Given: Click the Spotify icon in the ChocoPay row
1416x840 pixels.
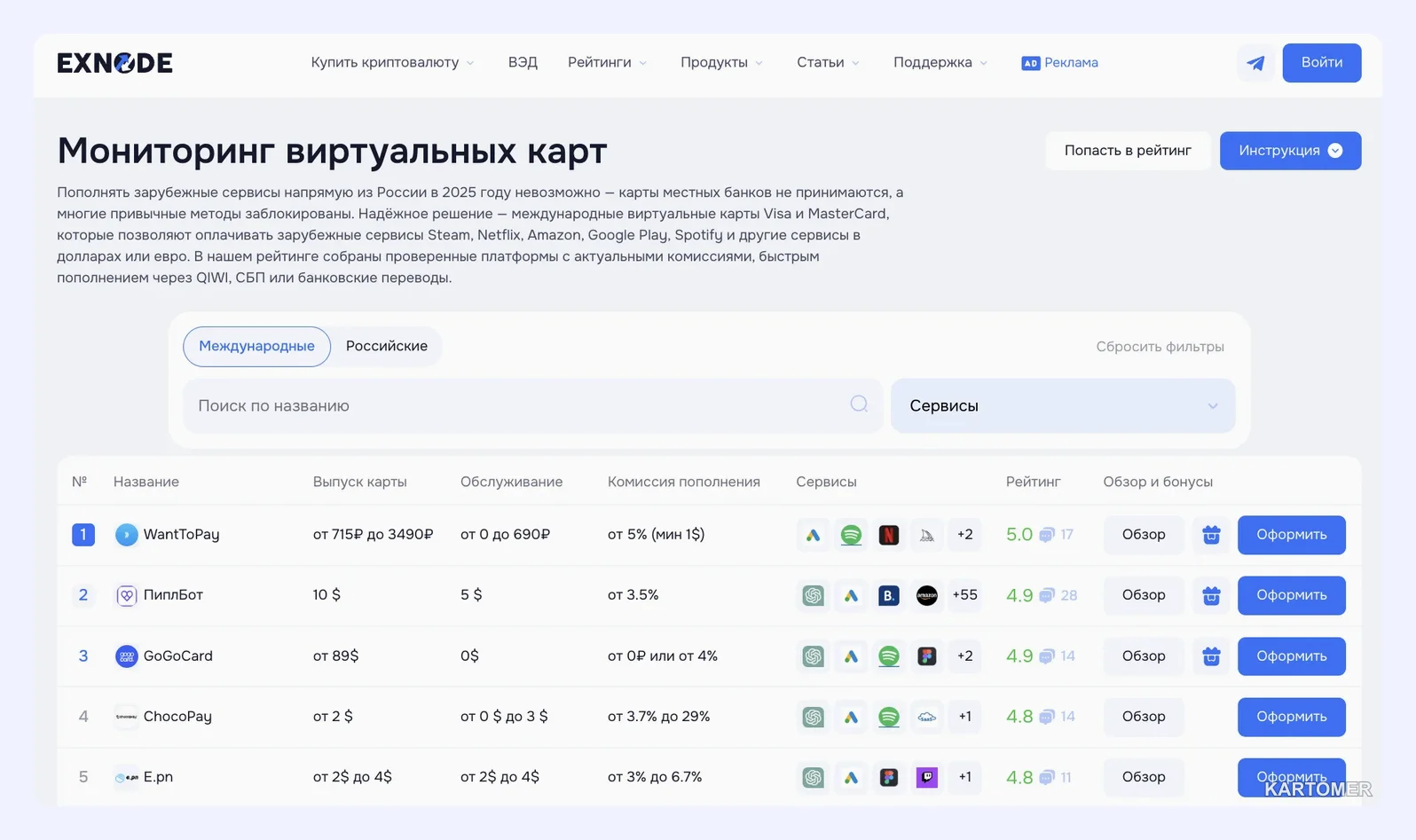Looking at the screenshot, I should pyautogui.click(x=889, y=717).
